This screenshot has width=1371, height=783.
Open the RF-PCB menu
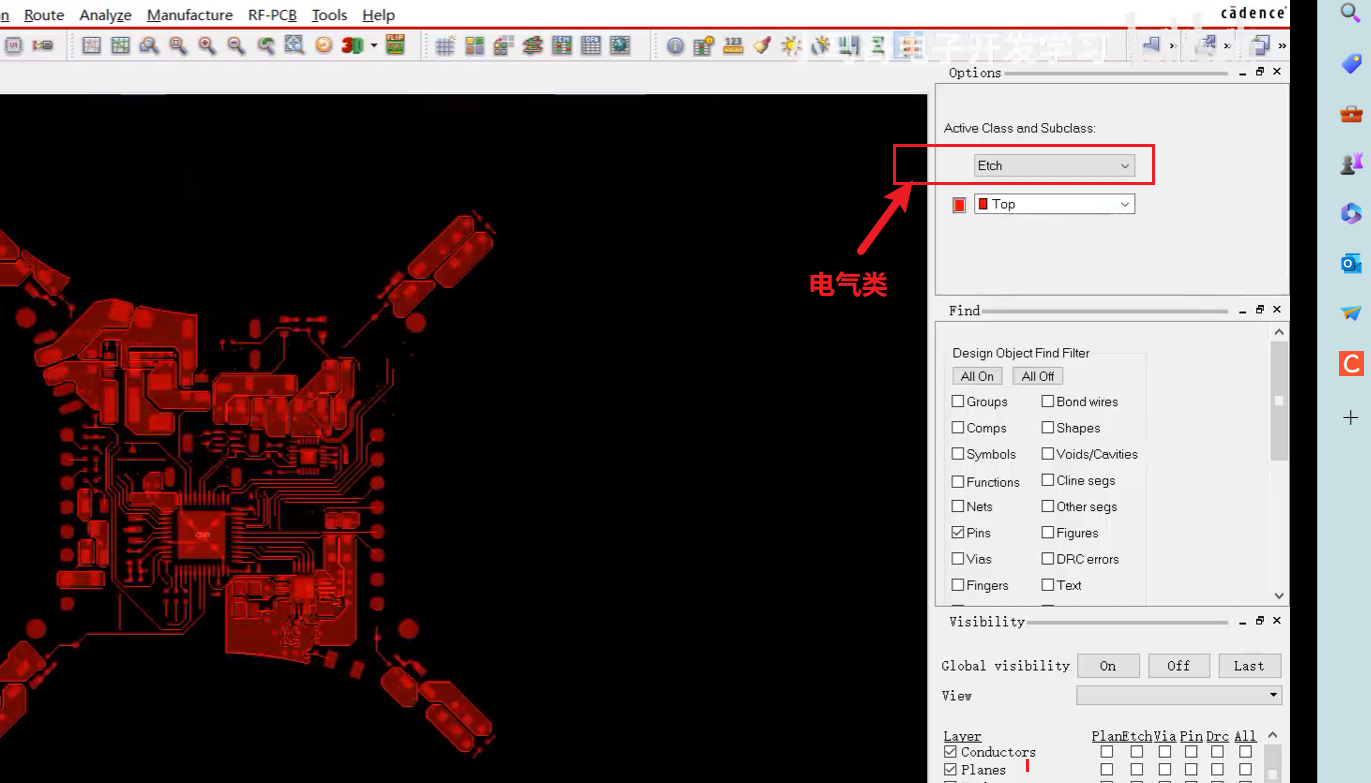(273, 15)
